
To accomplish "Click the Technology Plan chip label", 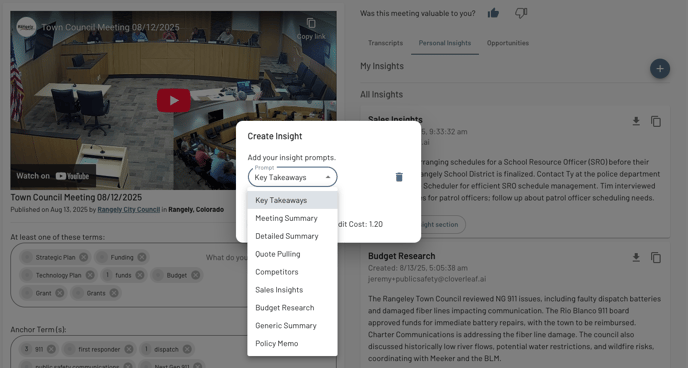I will pos(58,275).
